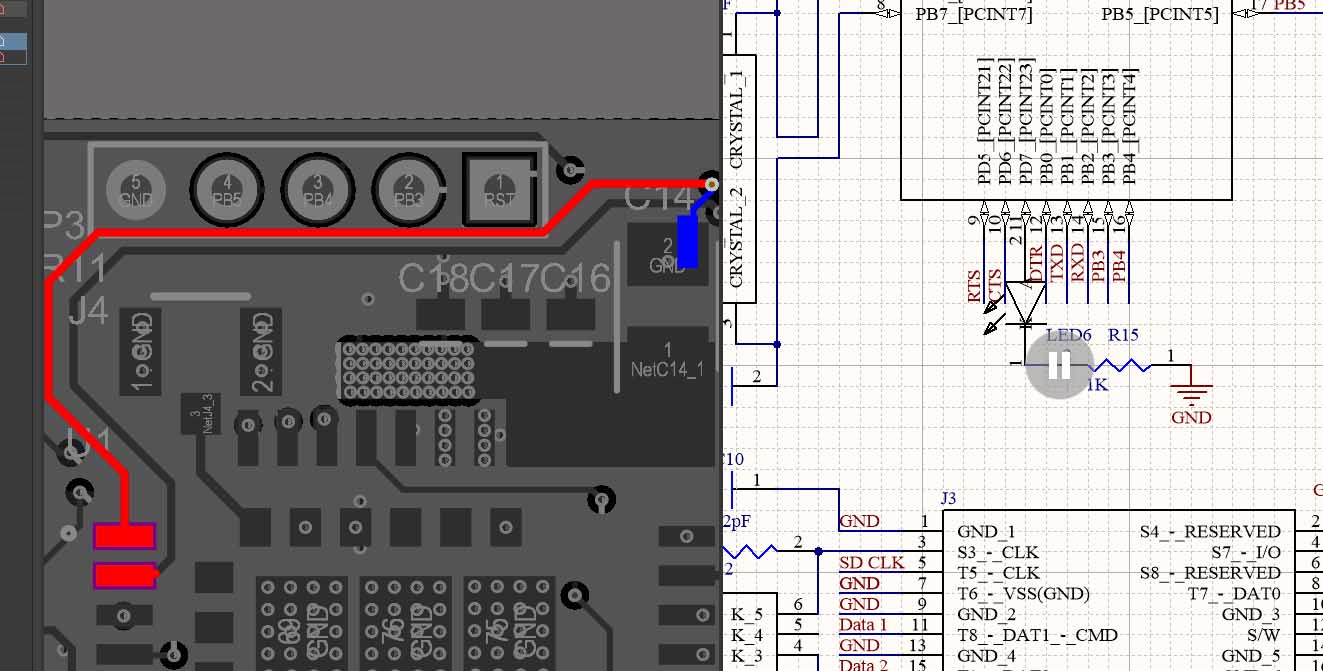Select the via at red track end
The height and width of the screenshot is (671, 1323).
tap(711, 184)
